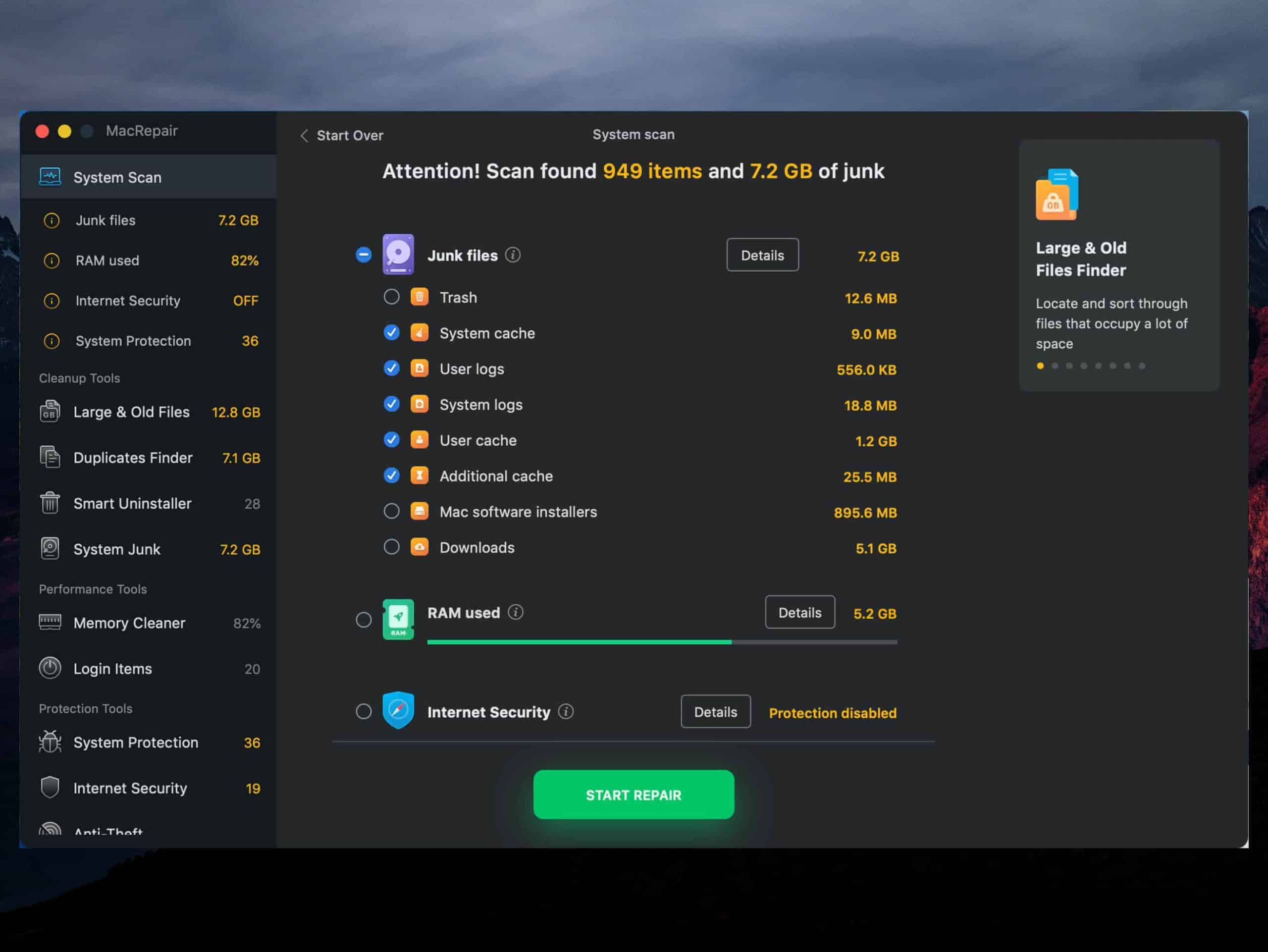The width and height of the screenshot is (1268, 952).
Task: Select Internet Security OFF sidebar entry
Action: coord(149,301)
